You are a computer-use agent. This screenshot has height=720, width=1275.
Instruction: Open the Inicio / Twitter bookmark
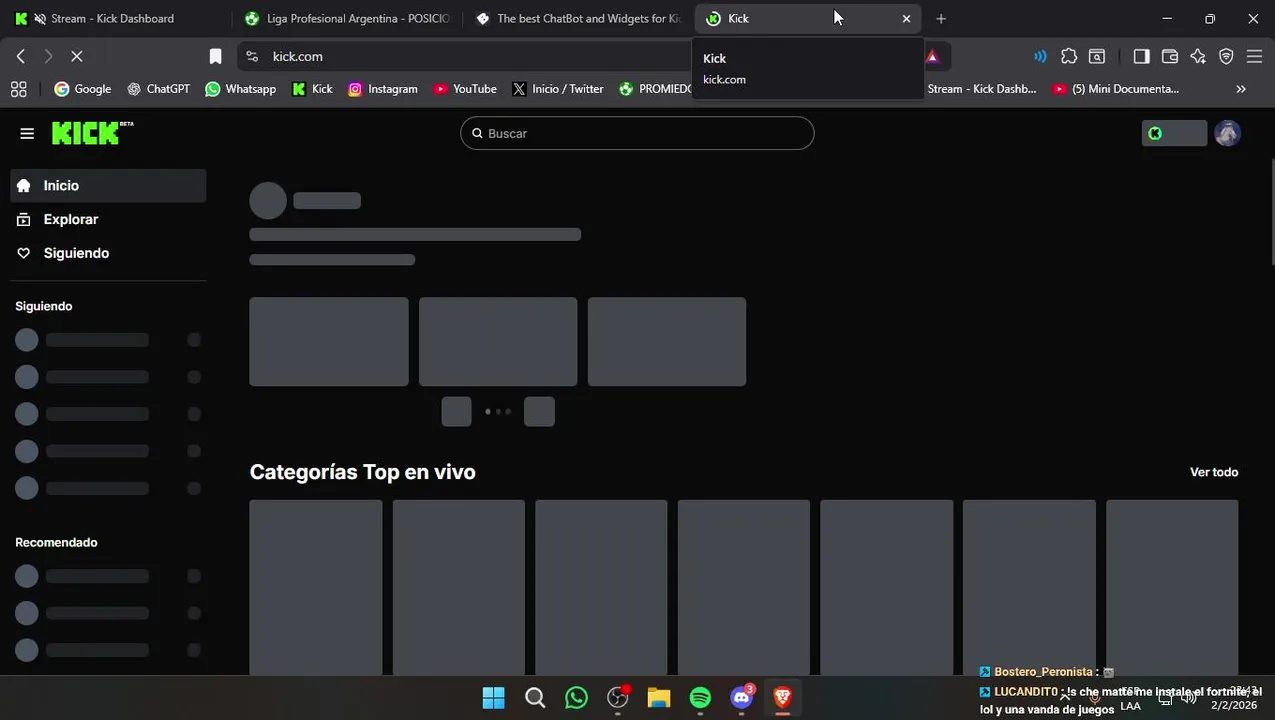558,89
